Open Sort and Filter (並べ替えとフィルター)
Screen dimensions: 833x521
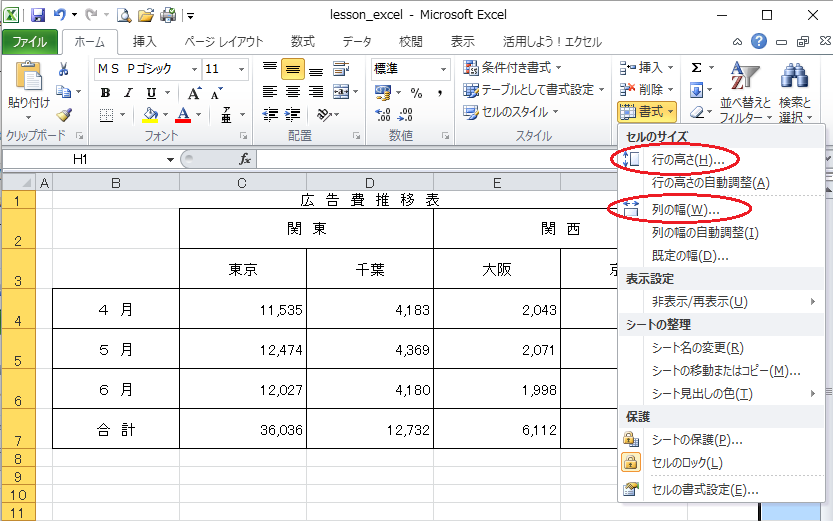pyautogui.click(x=745, y=92)
